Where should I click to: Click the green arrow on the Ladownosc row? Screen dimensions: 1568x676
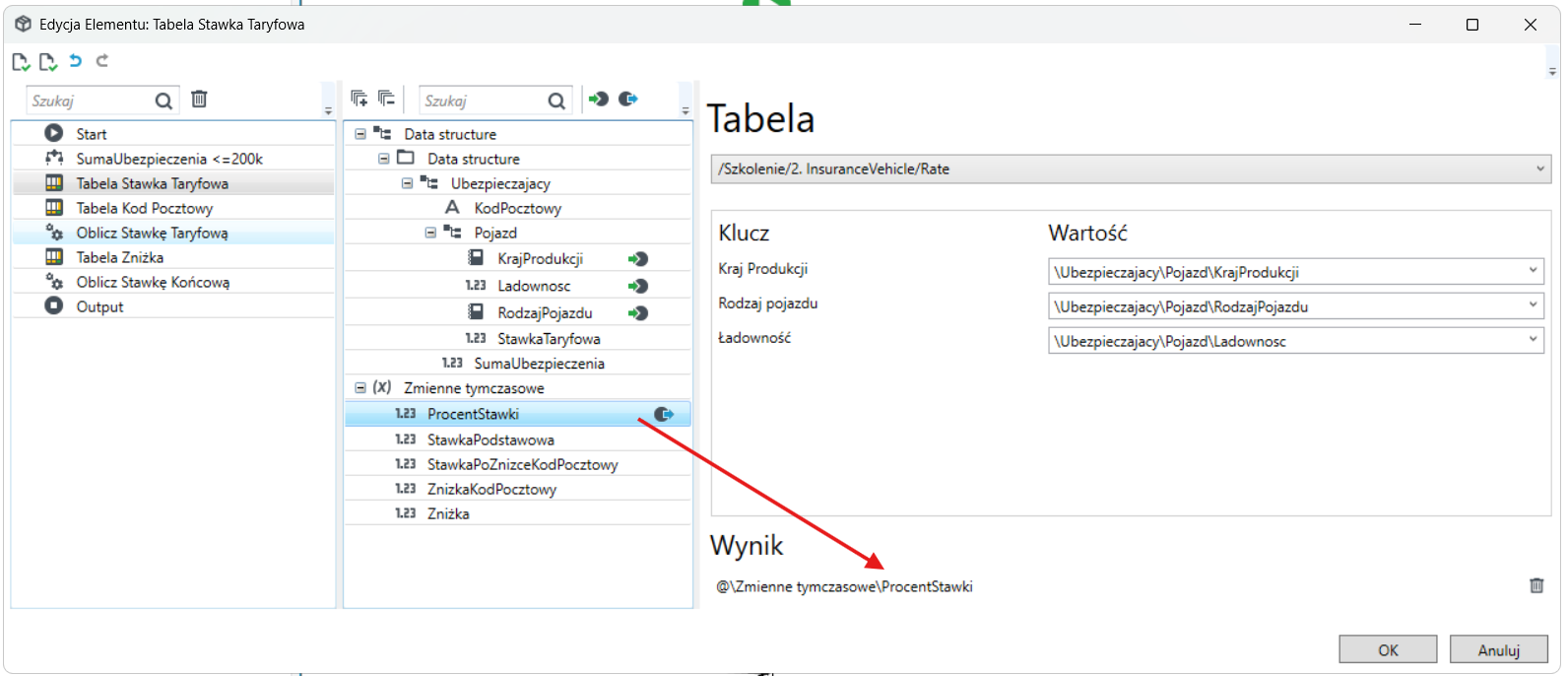(638, 286)
